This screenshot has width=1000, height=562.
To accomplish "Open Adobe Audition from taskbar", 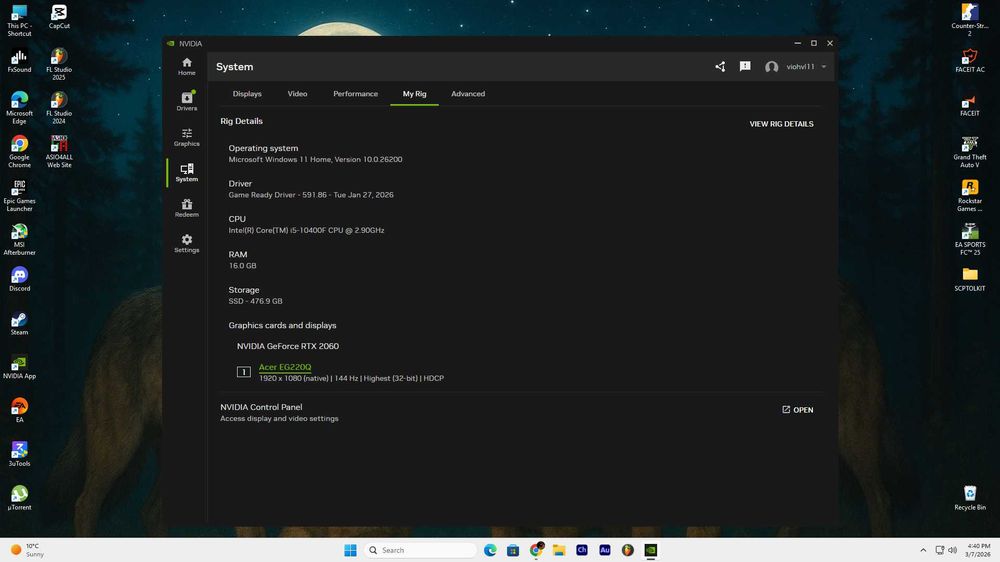I will coord(605,550).
